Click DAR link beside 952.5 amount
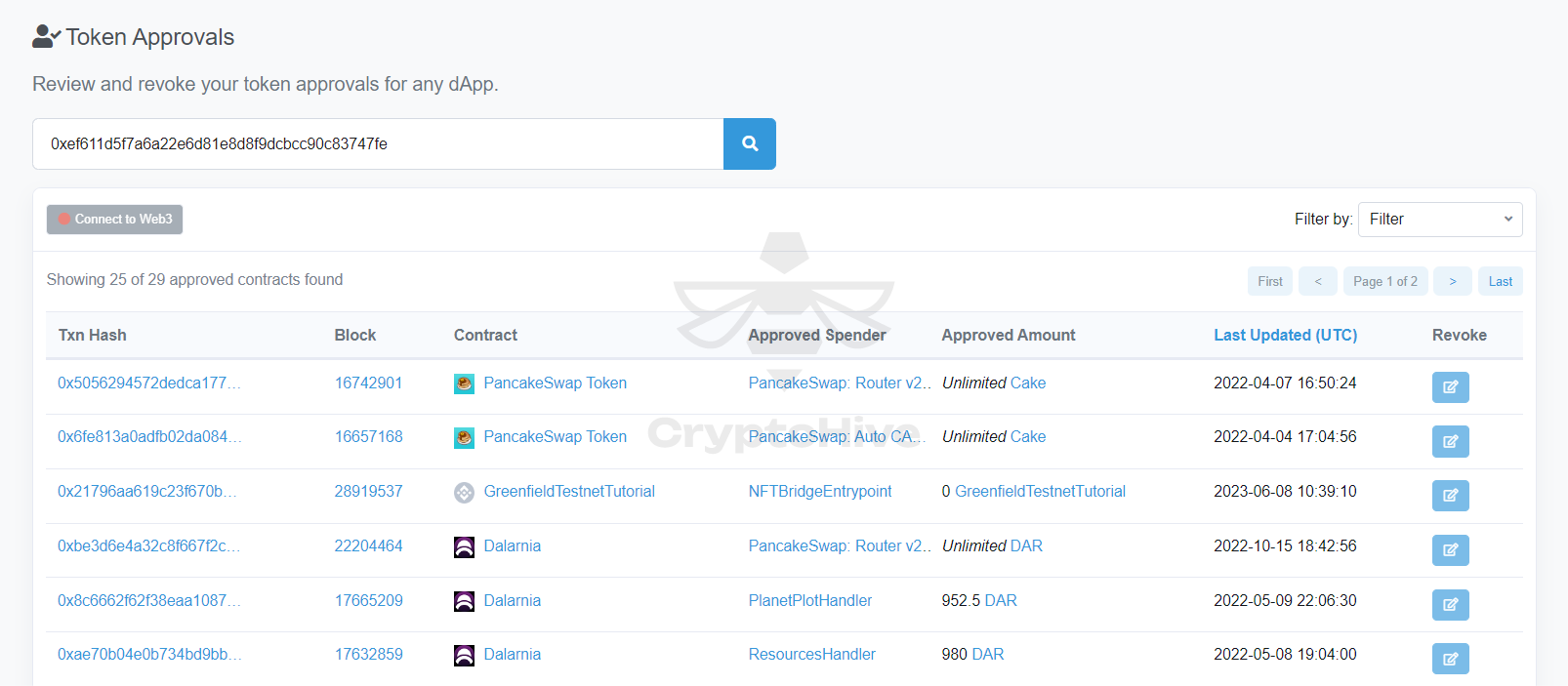The width and height of the screenshot is (1568, 686). click(x=1001, y=600)
